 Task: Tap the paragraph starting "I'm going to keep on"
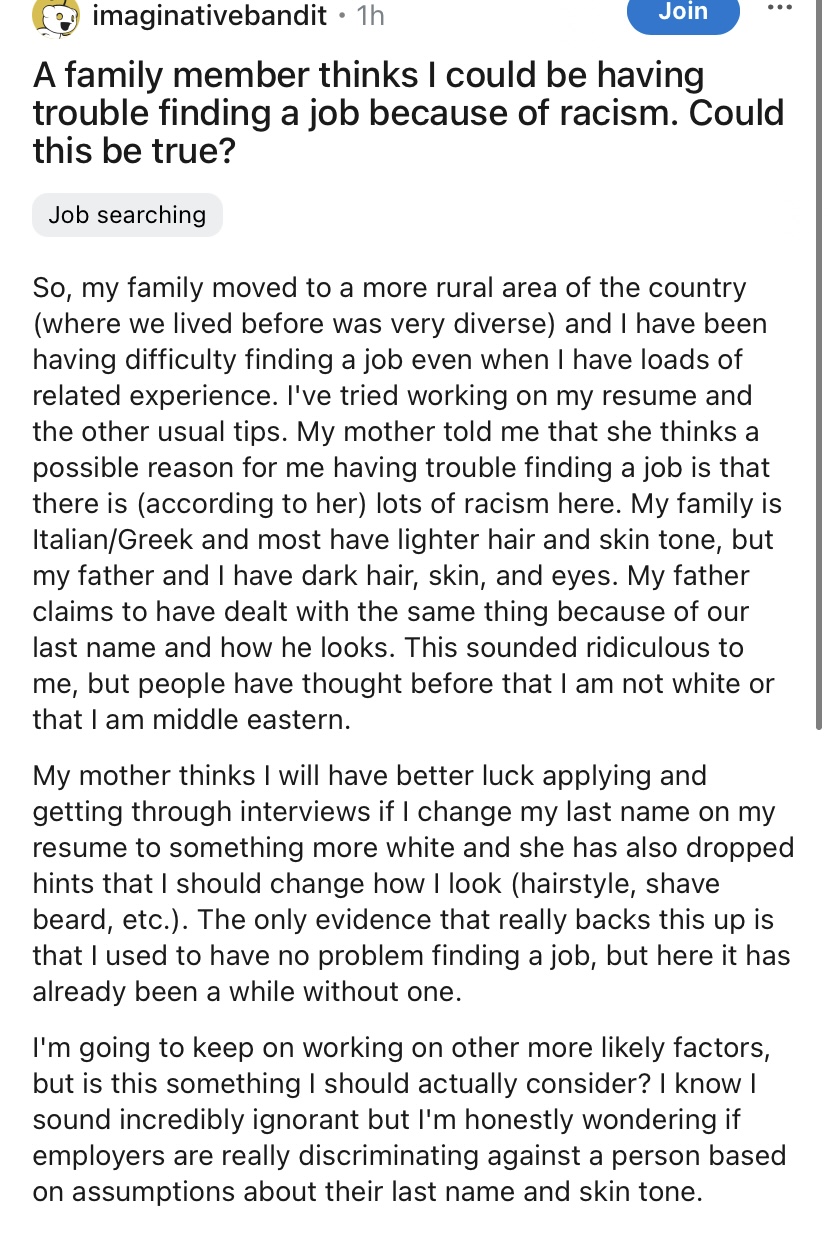(408, 1119)
